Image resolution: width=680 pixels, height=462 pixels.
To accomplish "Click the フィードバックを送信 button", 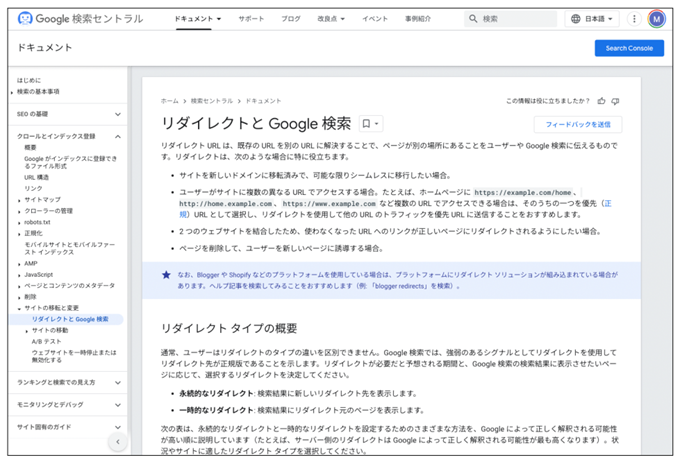I will point(578,125).
